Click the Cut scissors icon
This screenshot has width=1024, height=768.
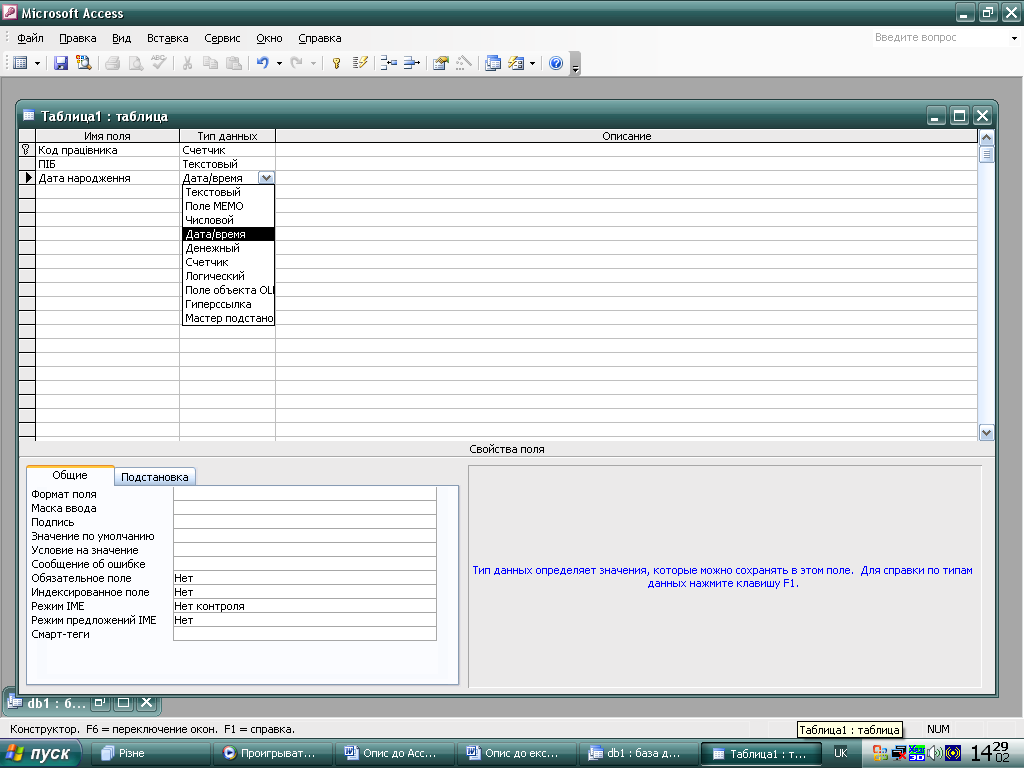(187, 63)
